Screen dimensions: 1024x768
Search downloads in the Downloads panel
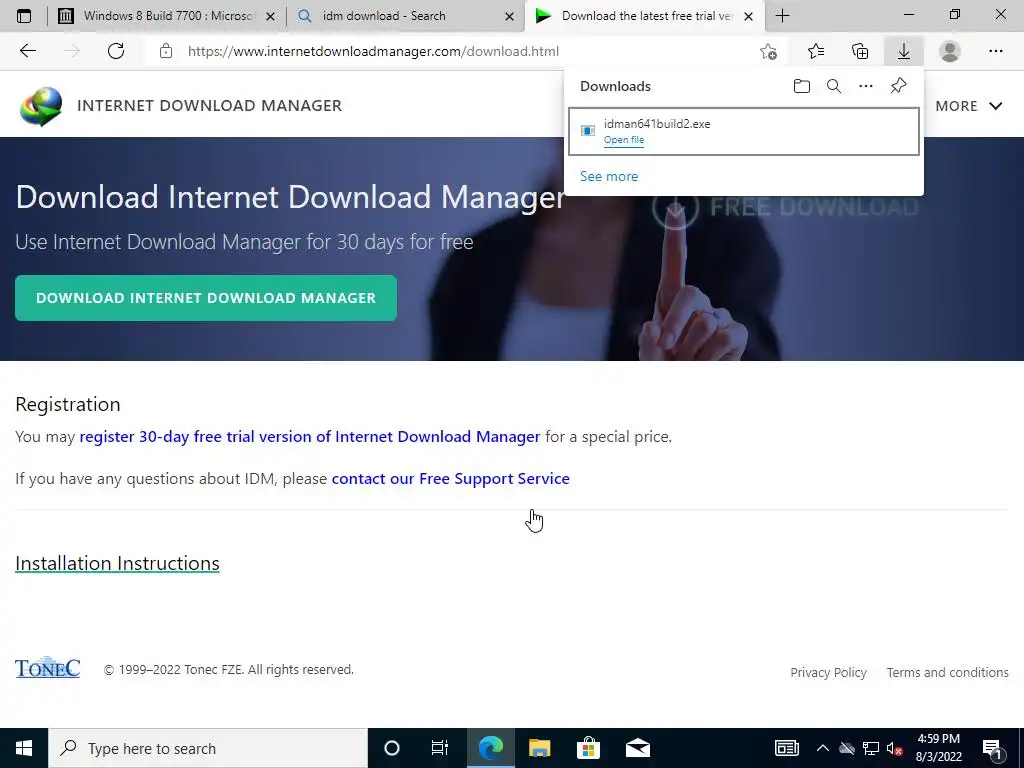pyautogui.click(x=834, y=86)
